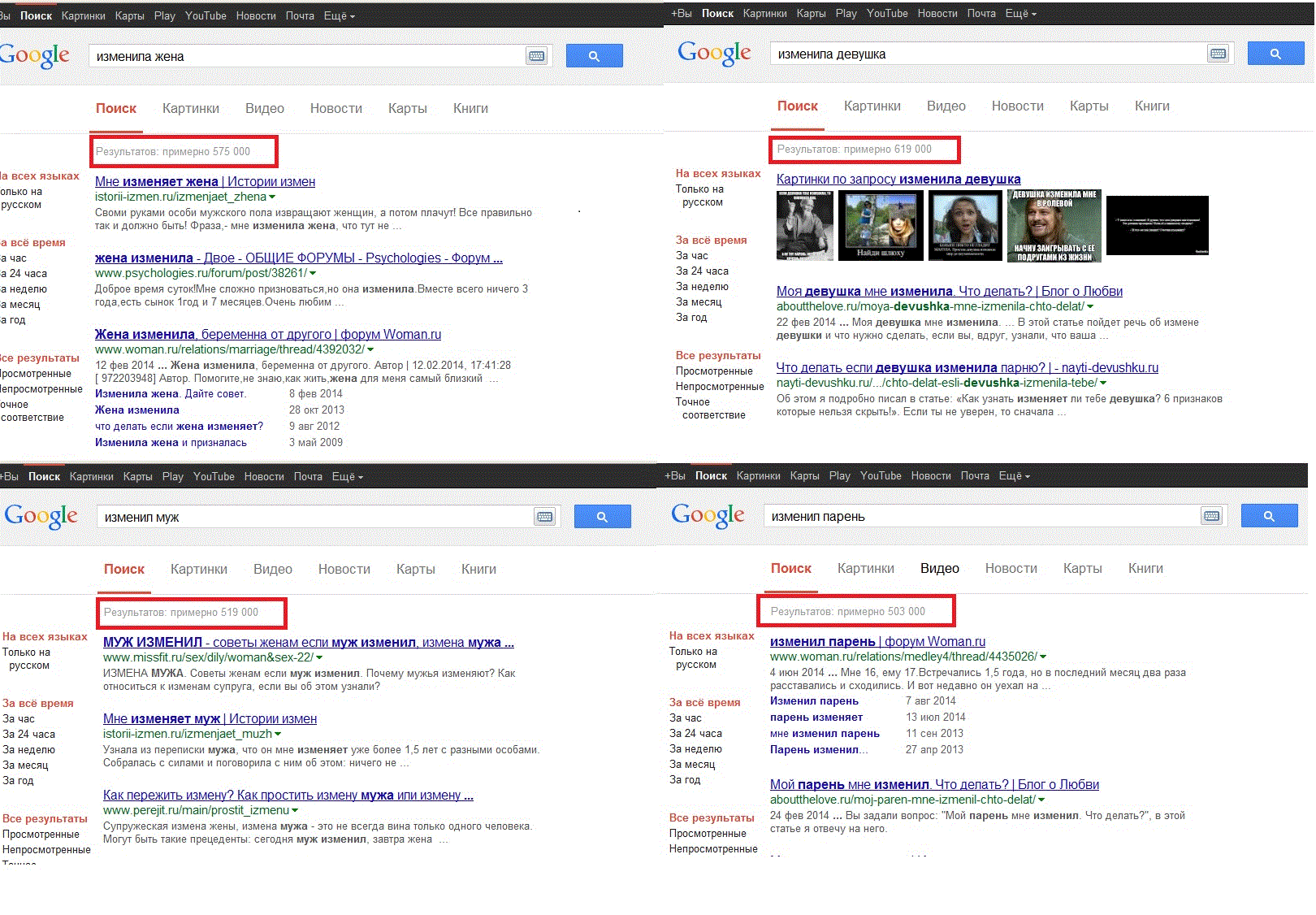1316x915 pixels.
Task: Open 'Жена изменила, беременна от другого' result
Action: pyautogui.click(x=268, y=334)
